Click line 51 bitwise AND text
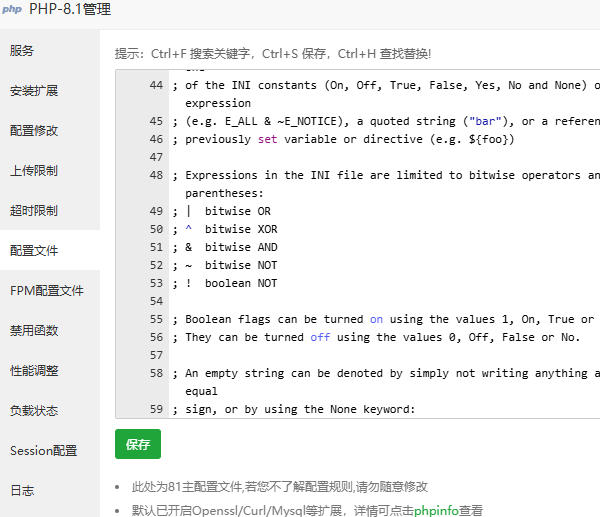The image size is (600, 517). (241, 247)
